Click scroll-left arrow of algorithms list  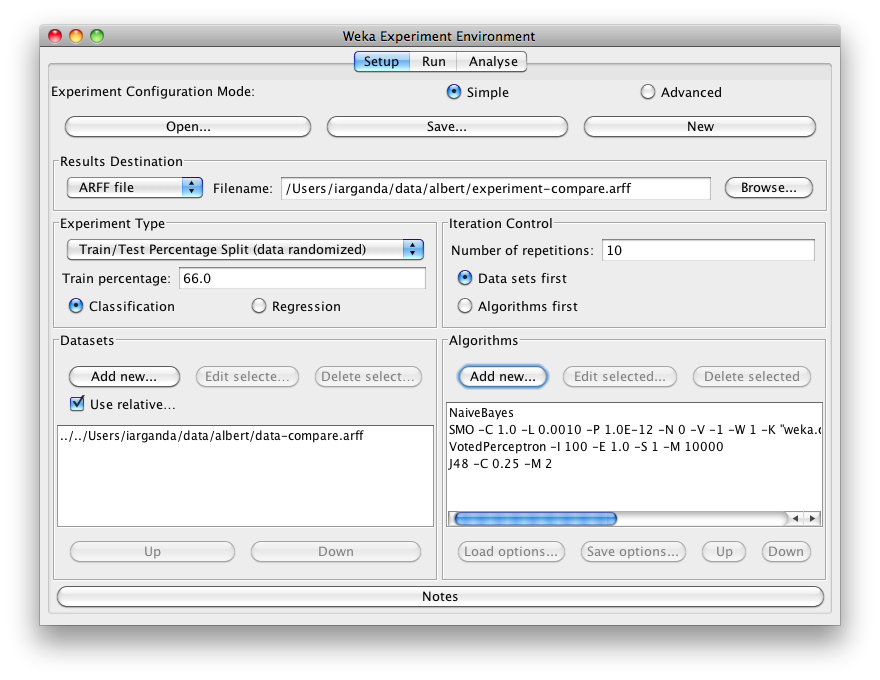pyautogui.click(x=795, y=518)
